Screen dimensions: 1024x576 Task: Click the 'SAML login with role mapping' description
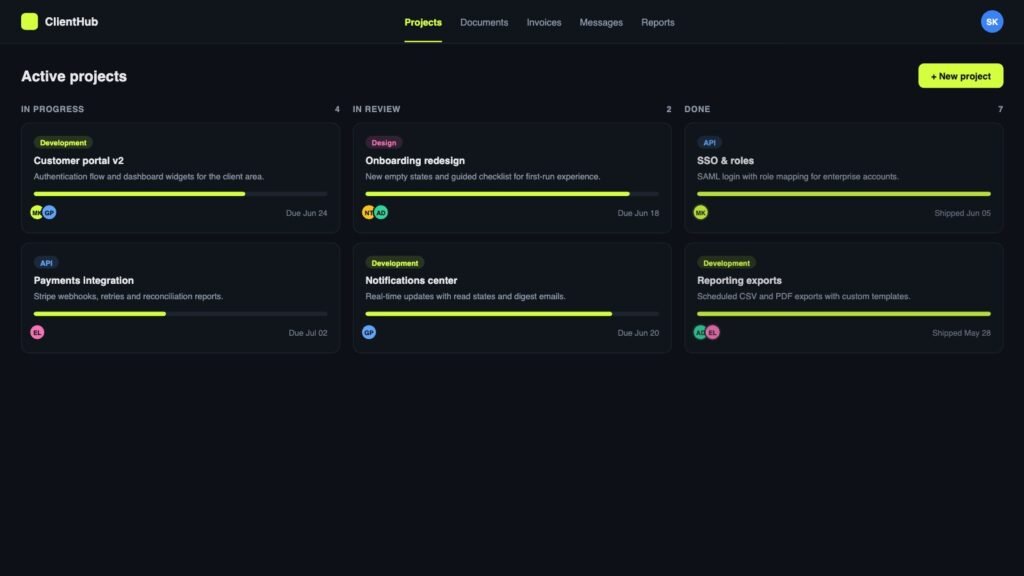[x=797, y=176]
